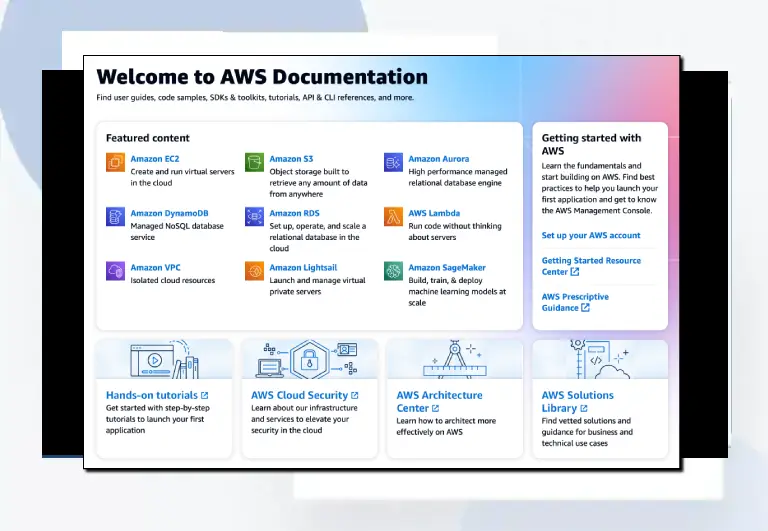Click 'Set up, operate, and scale' RDS description

pos(318,237)
